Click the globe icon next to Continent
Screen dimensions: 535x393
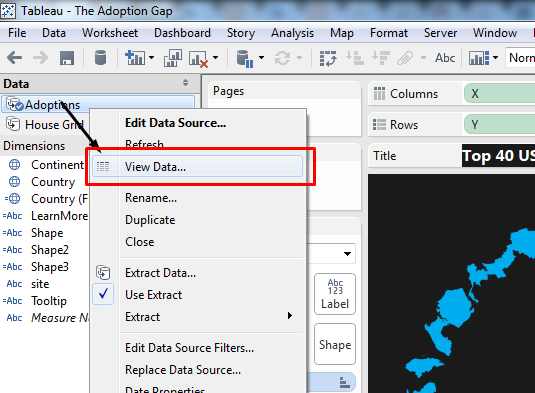[x=14, y=164]
